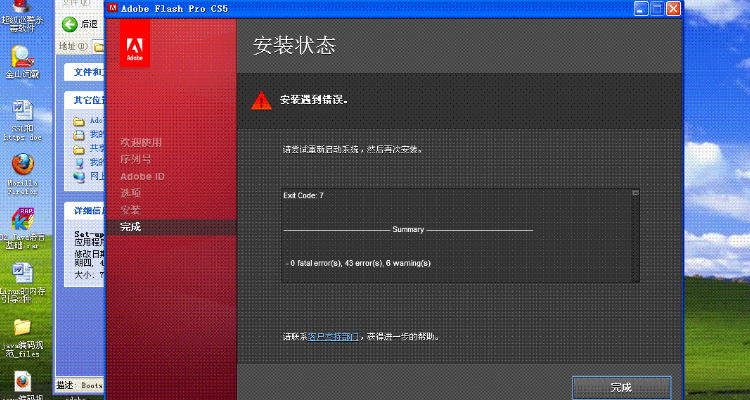This screenshot has width=750, height=400.
Task: Select the 序列号 step in the sidebar
Action: pos(136,159)
